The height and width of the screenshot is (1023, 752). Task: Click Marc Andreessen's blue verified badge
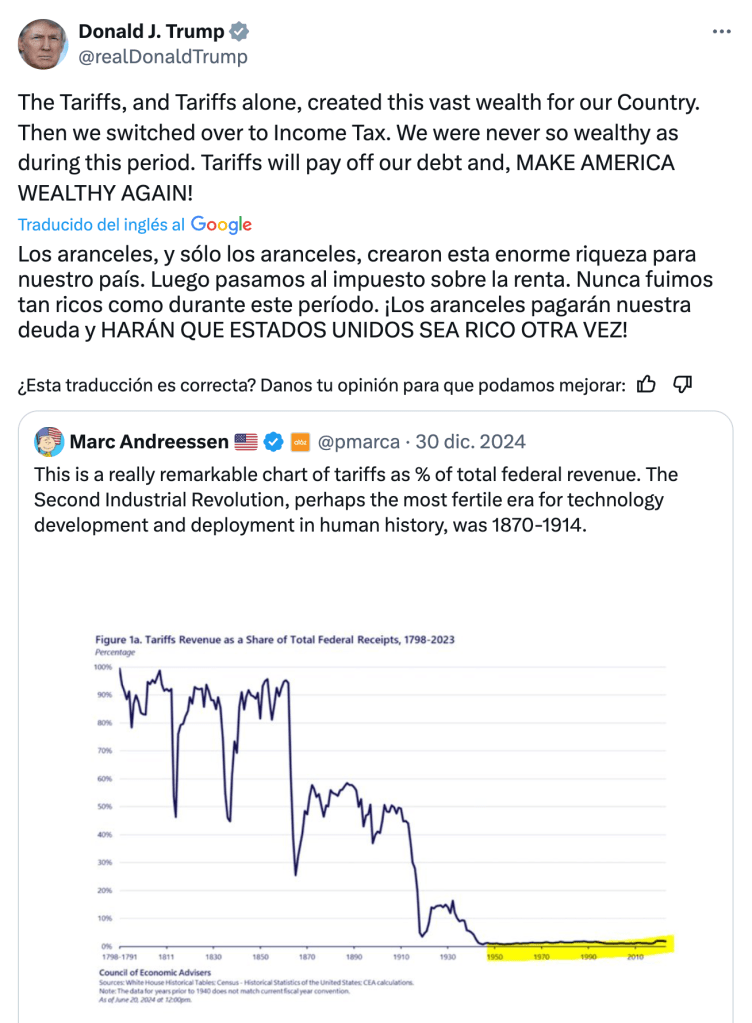pyautogui.click(x=273, y=441)
